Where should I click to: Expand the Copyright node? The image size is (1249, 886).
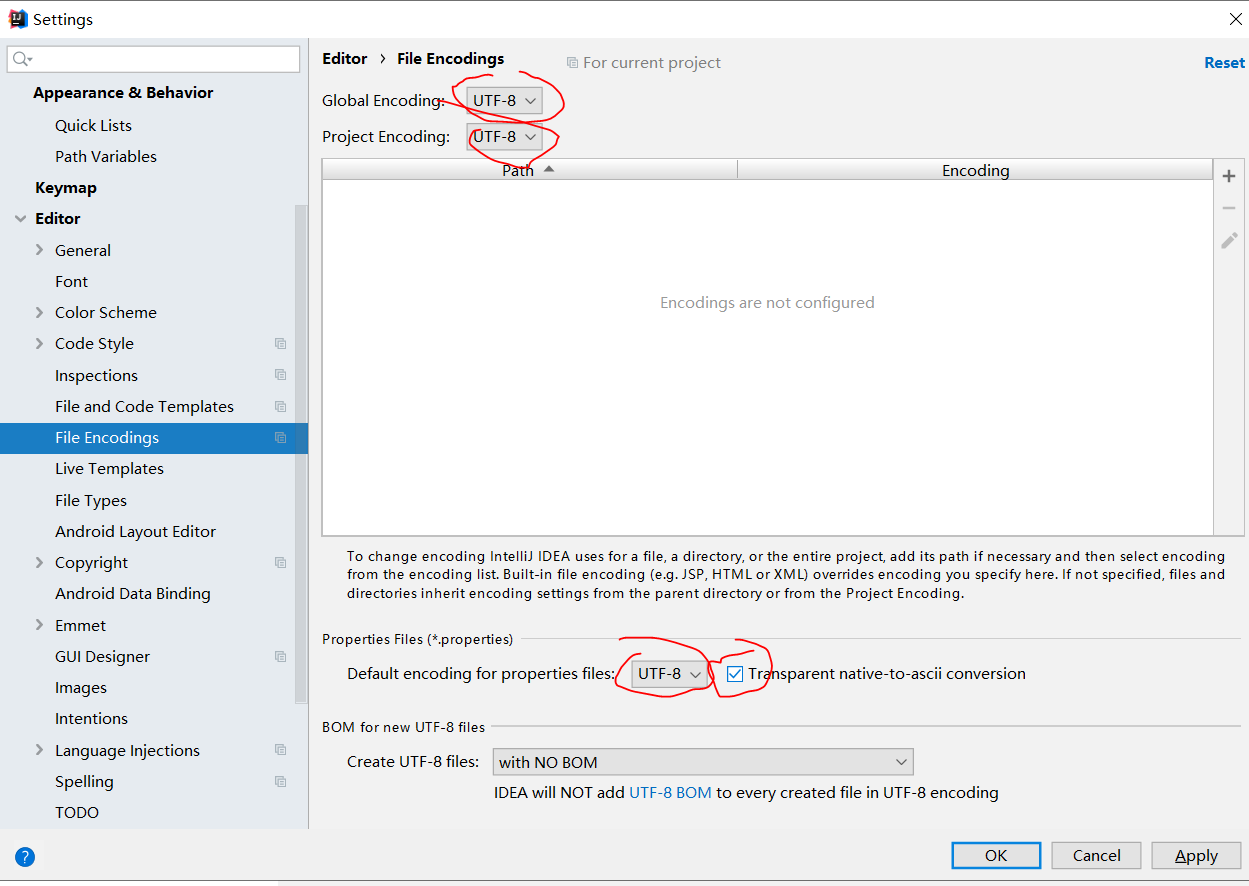39,562
